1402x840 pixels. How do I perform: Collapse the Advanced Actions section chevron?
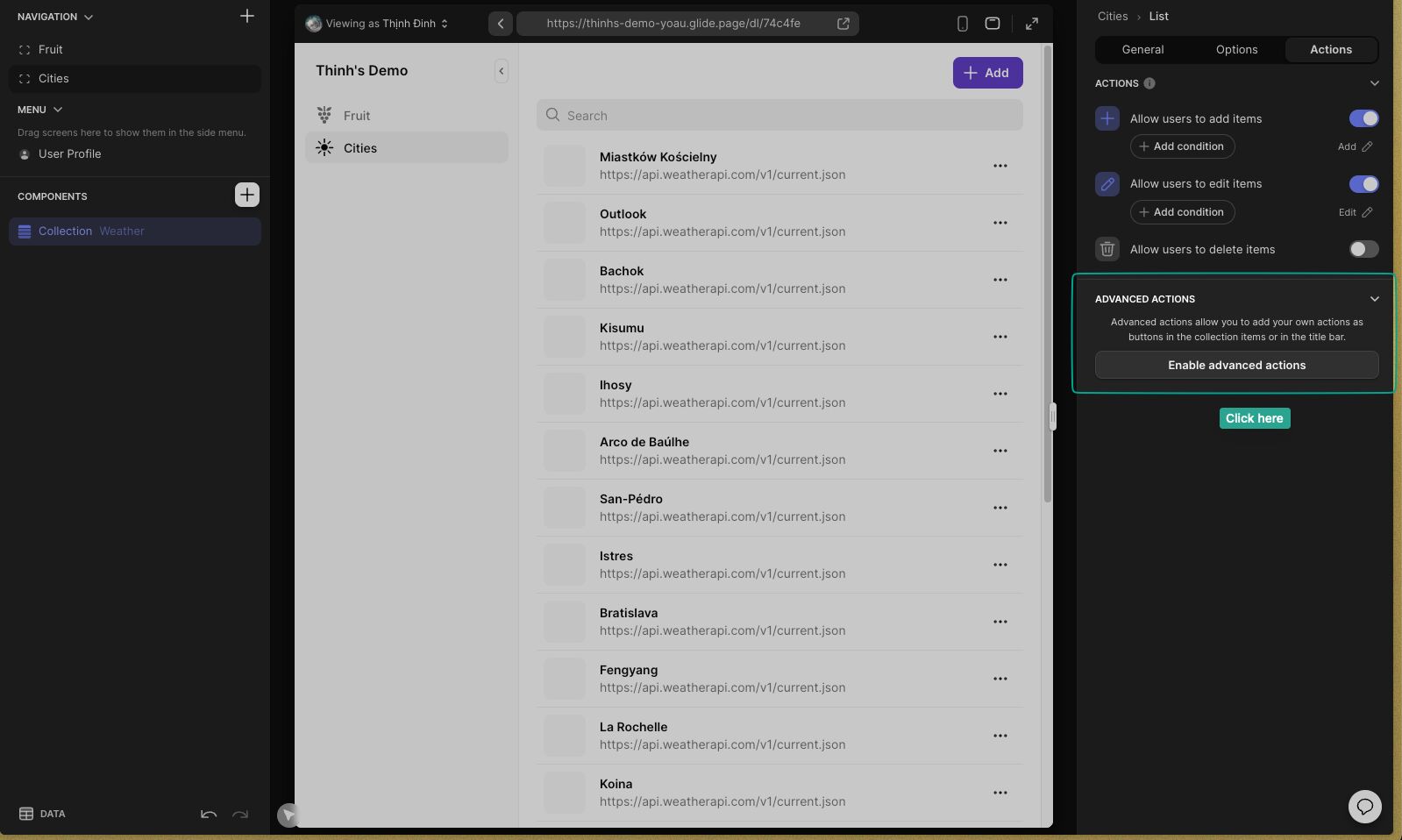click(x=1375, y=299)
